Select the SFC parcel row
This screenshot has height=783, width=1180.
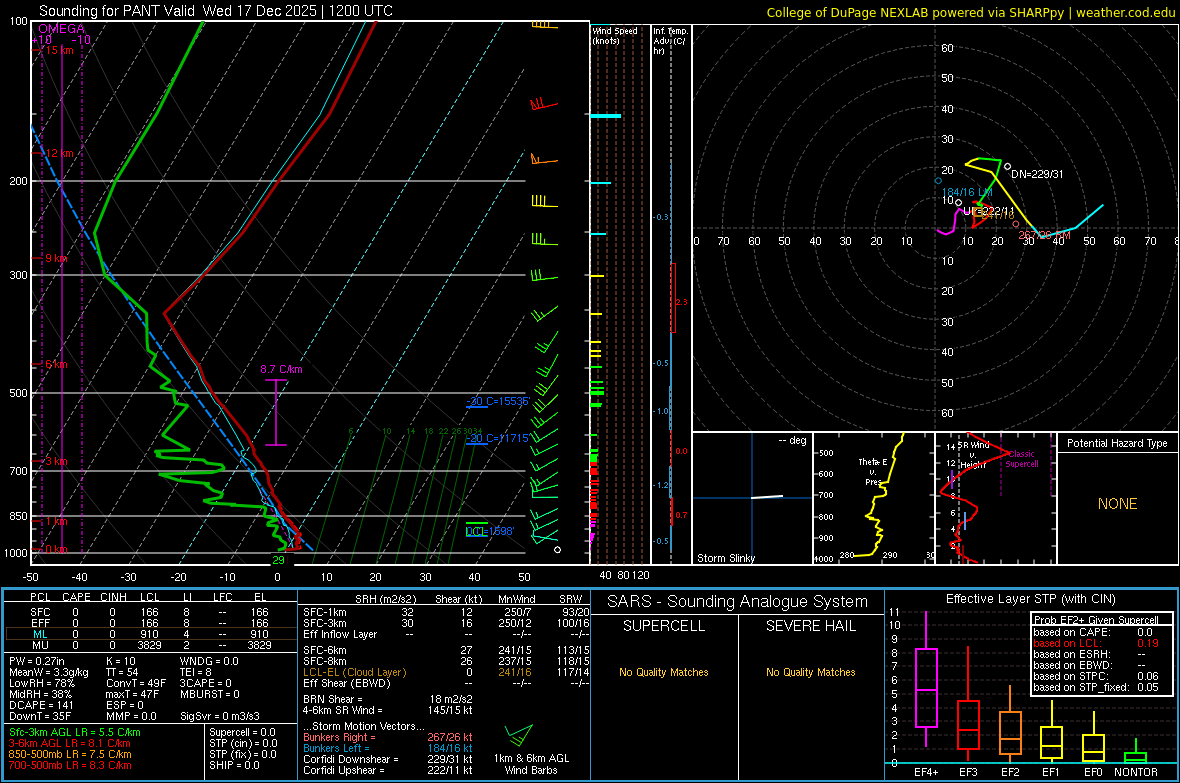coord(150,612)
